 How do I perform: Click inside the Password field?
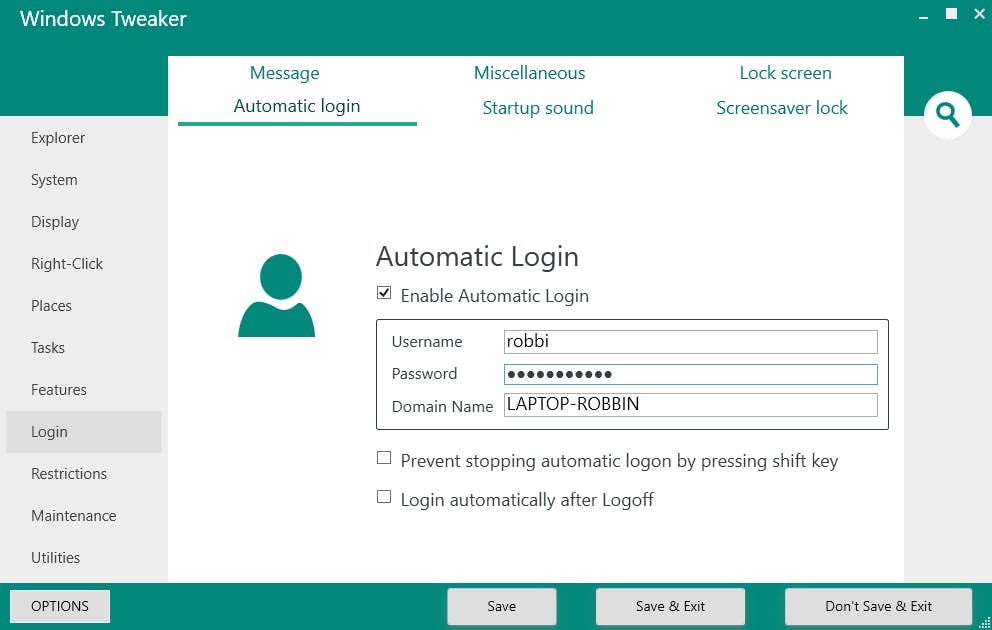tap(691, 374)
